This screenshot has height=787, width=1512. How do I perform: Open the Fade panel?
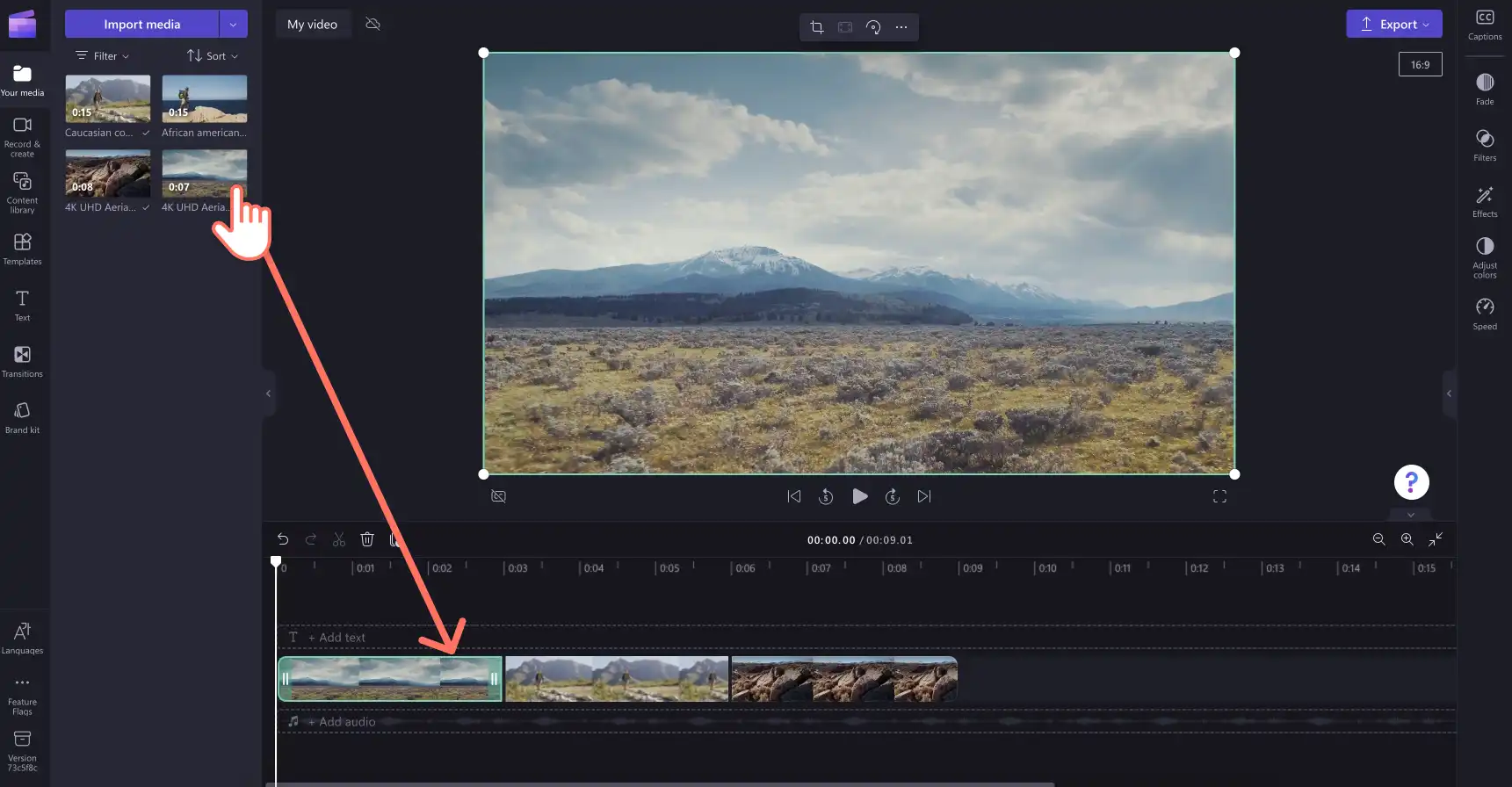coord(1485,89)
